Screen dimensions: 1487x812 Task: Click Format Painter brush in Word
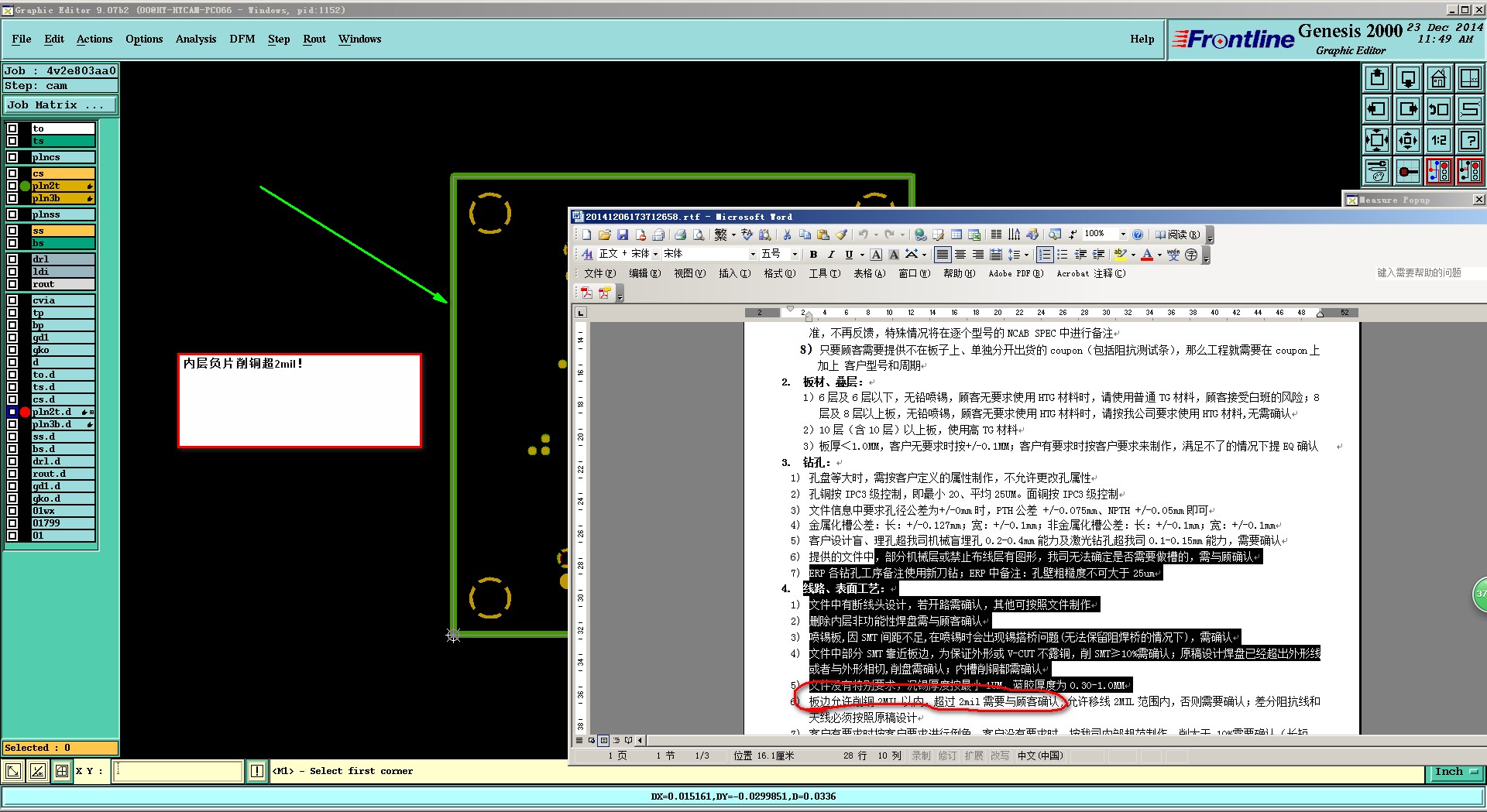841,235
